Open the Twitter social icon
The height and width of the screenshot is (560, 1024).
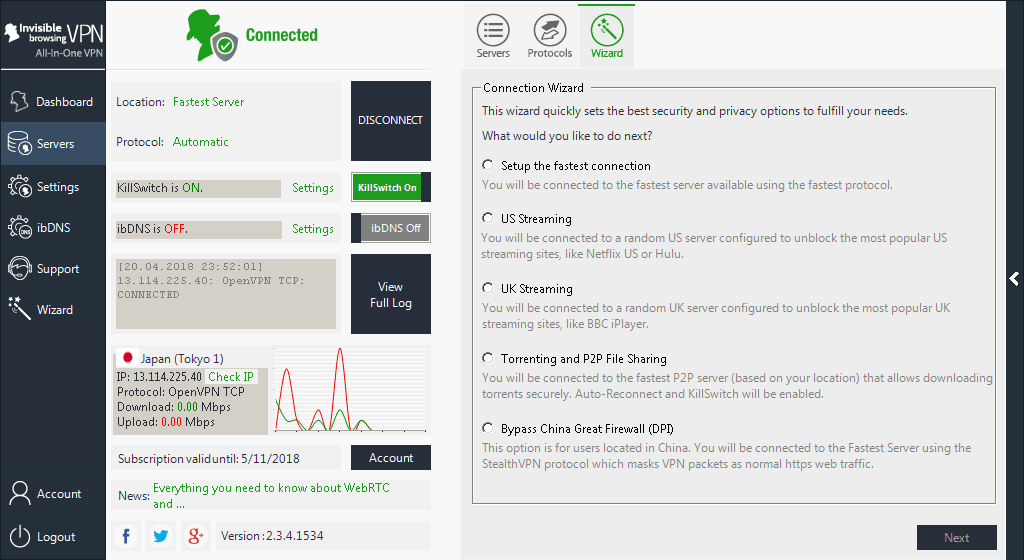point(161,536)
